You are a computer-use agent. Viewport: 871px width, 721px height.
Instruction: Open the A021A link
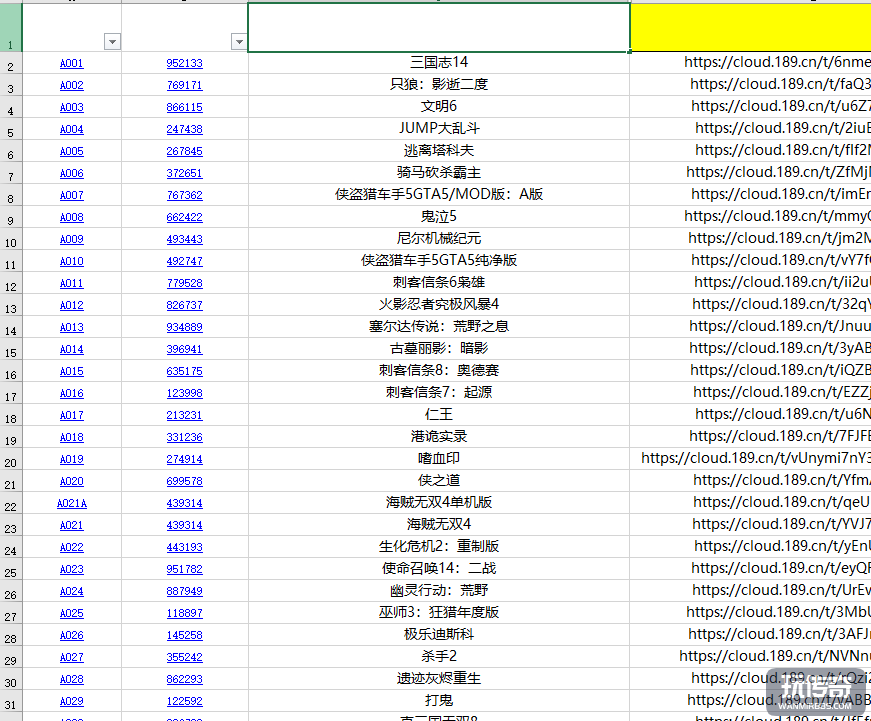(x=72, y=503)
